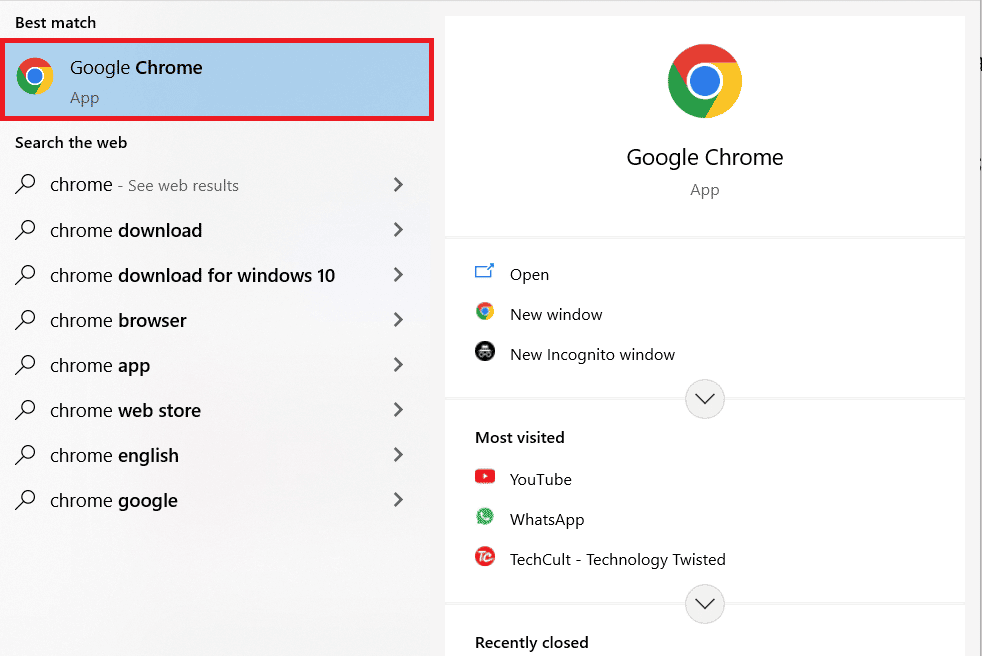Click search icon beside 'chrome - See web results'
Viewport: 982px width, 656px height.
25,184
